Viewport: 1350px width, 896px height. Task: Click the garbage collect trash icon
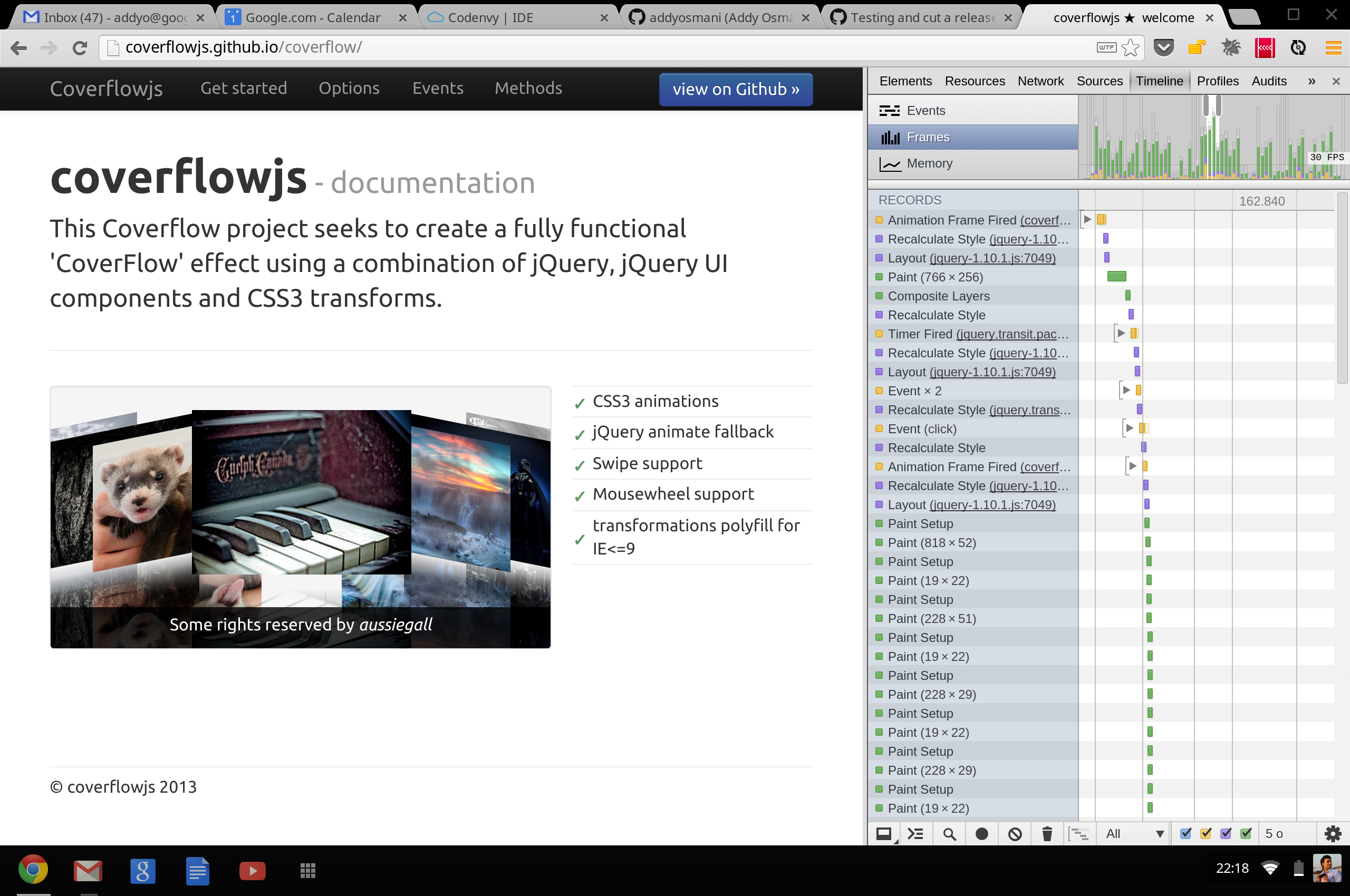(1047, 834)
